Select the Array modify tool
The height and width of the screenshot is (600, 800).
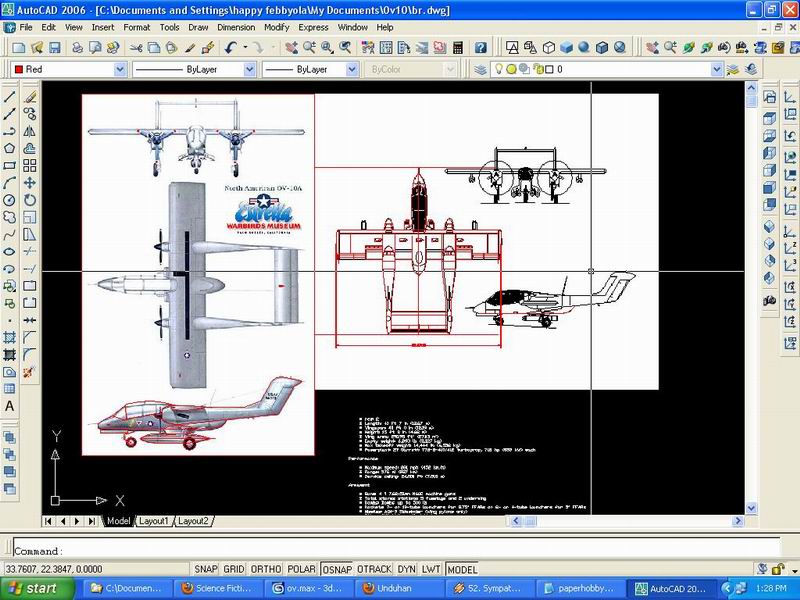(30, 166)
